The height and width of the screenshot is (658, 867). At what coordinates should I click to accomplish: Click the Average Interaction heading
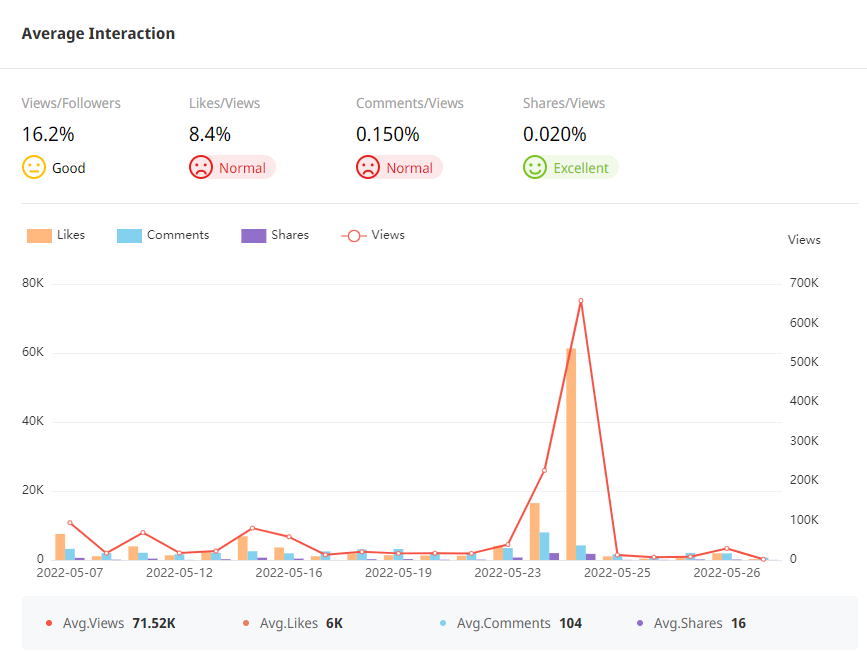(98, 34)
